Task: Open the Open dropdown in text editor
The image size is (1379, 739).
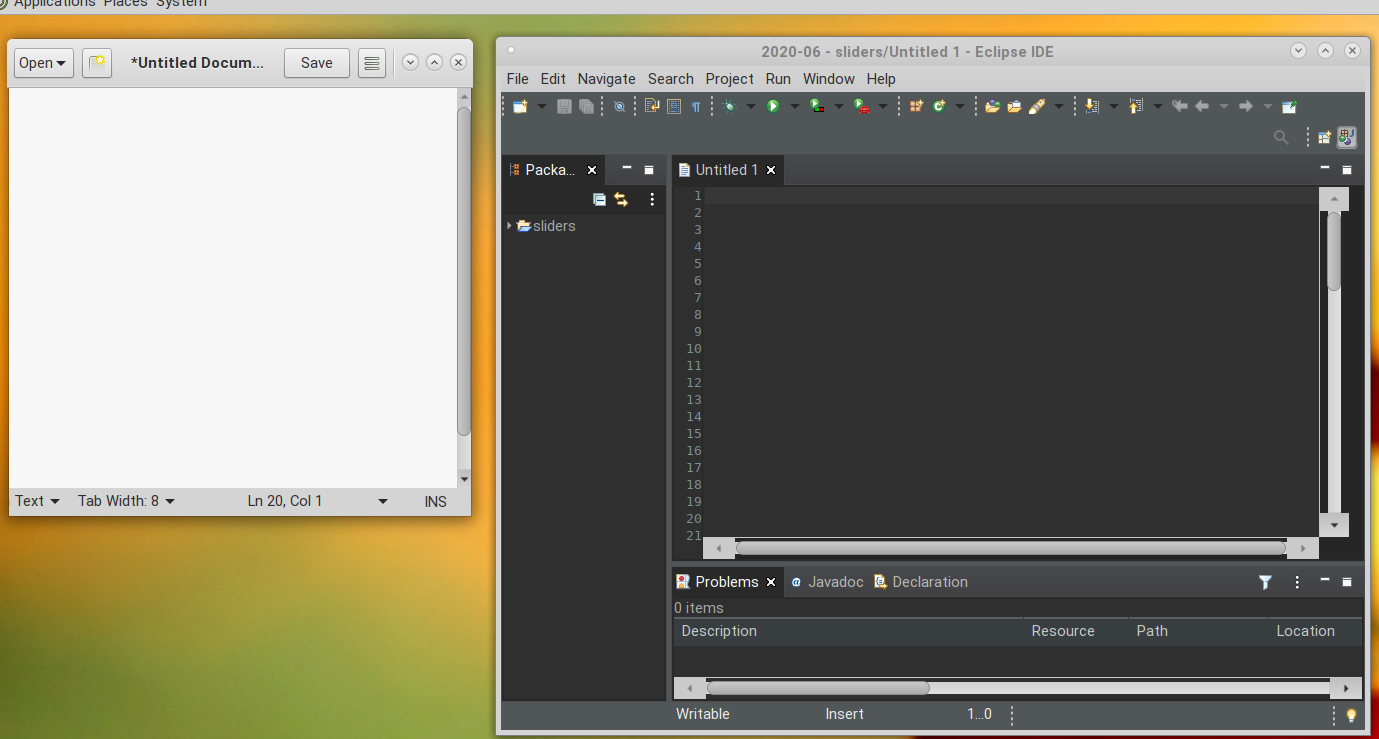Action: [44, 63]
